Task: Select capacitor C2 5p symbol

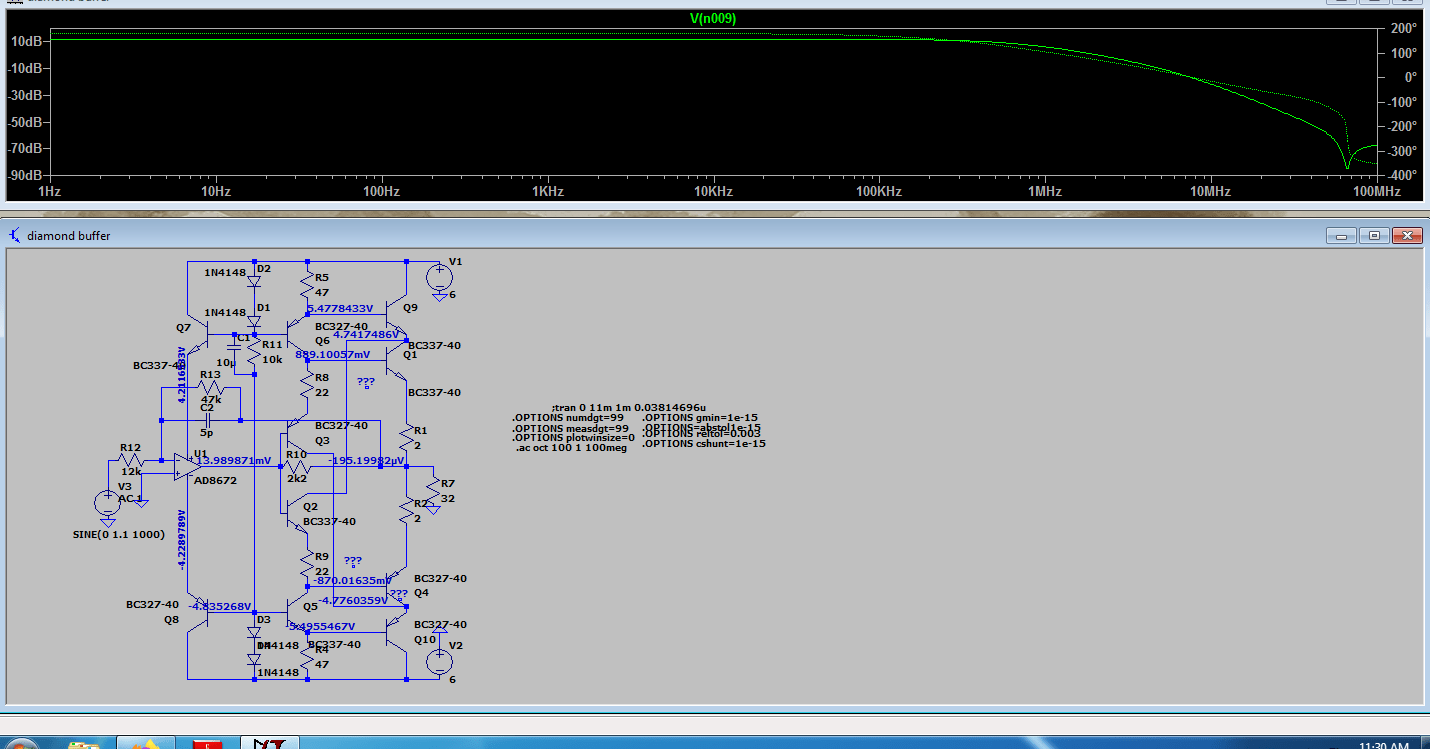Action: pyautogui.click(x=207, y=420)
